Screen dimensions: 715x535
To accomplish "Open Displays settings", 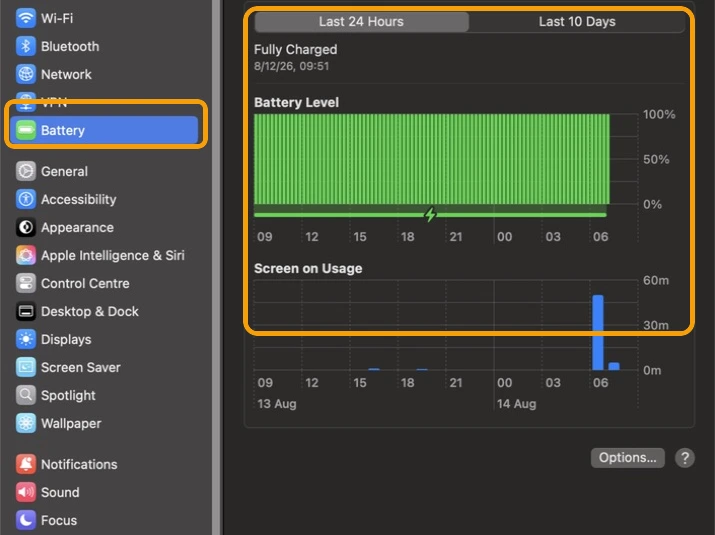I will click(x=104, y=339).
